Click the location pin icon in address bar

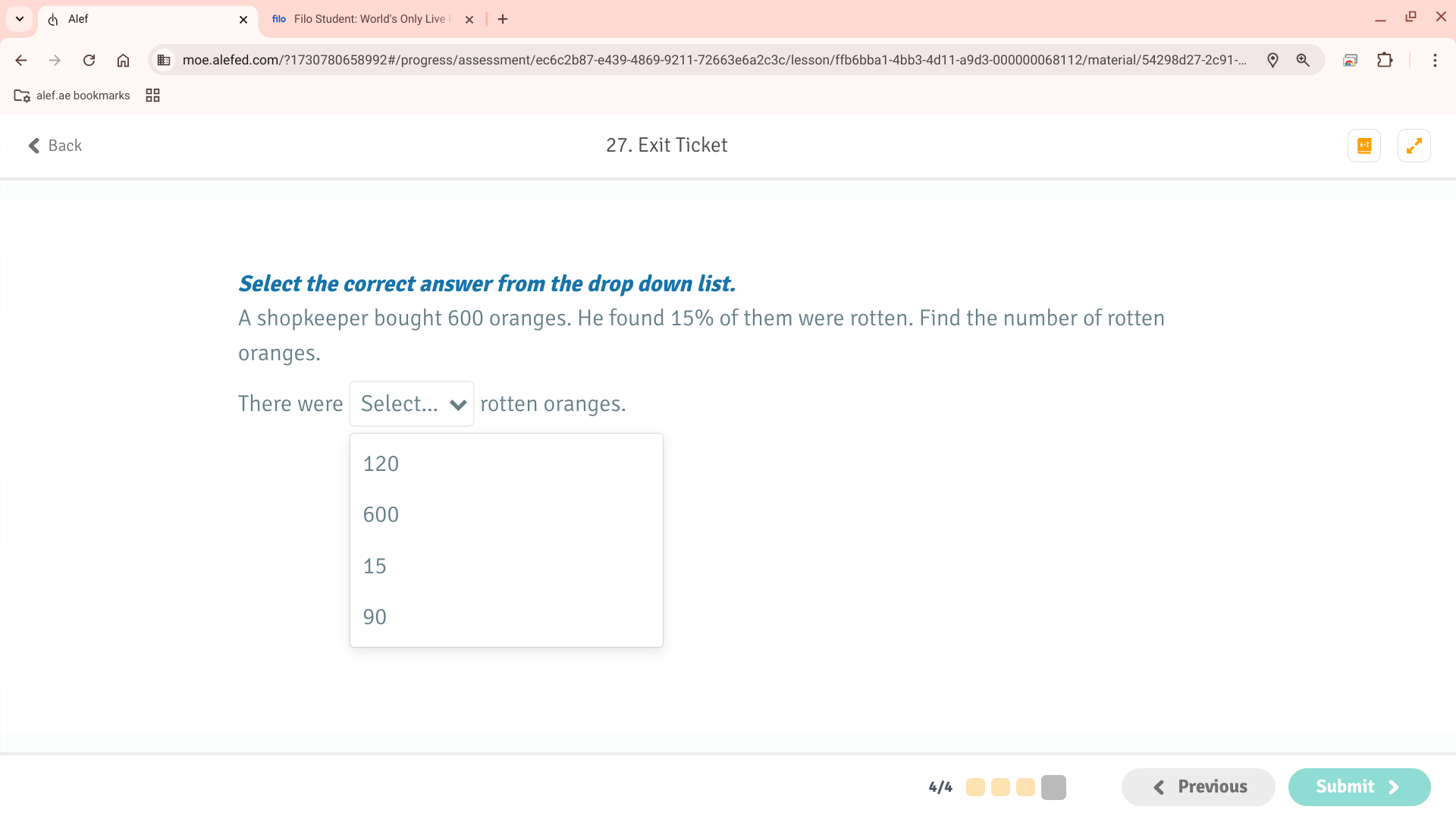(1272, 60)
